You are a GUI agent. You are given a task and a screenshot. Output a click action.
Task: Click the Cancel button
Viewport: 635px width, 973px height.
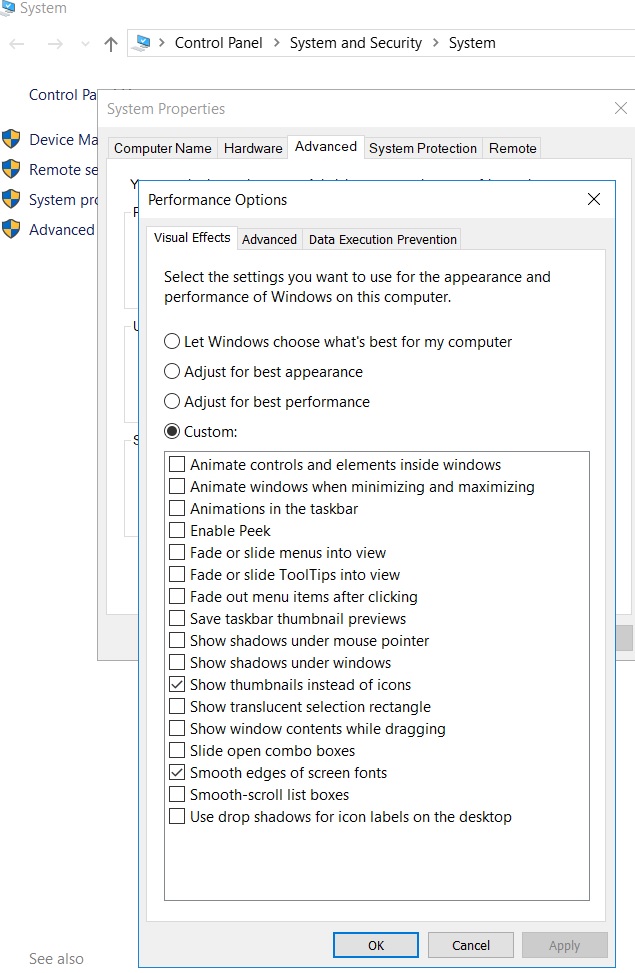[x=471, y=945]
